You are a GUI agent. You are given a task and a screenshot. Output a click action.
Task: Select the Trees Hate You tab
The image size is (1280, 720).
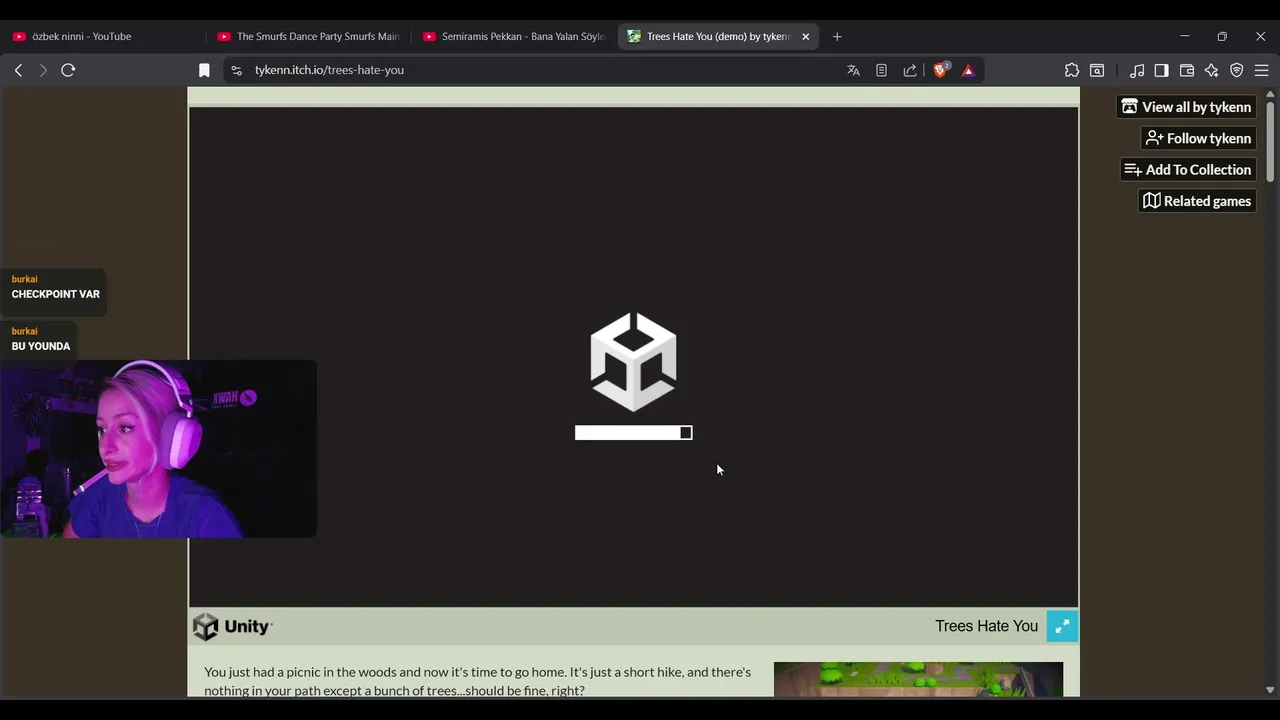708,36
